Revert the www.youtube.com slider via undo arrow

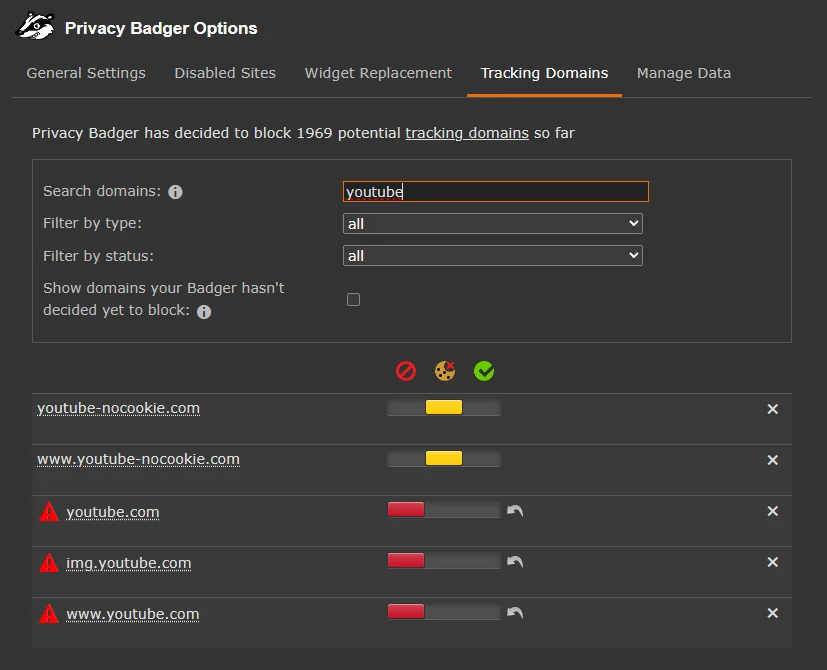coord(515,612)
